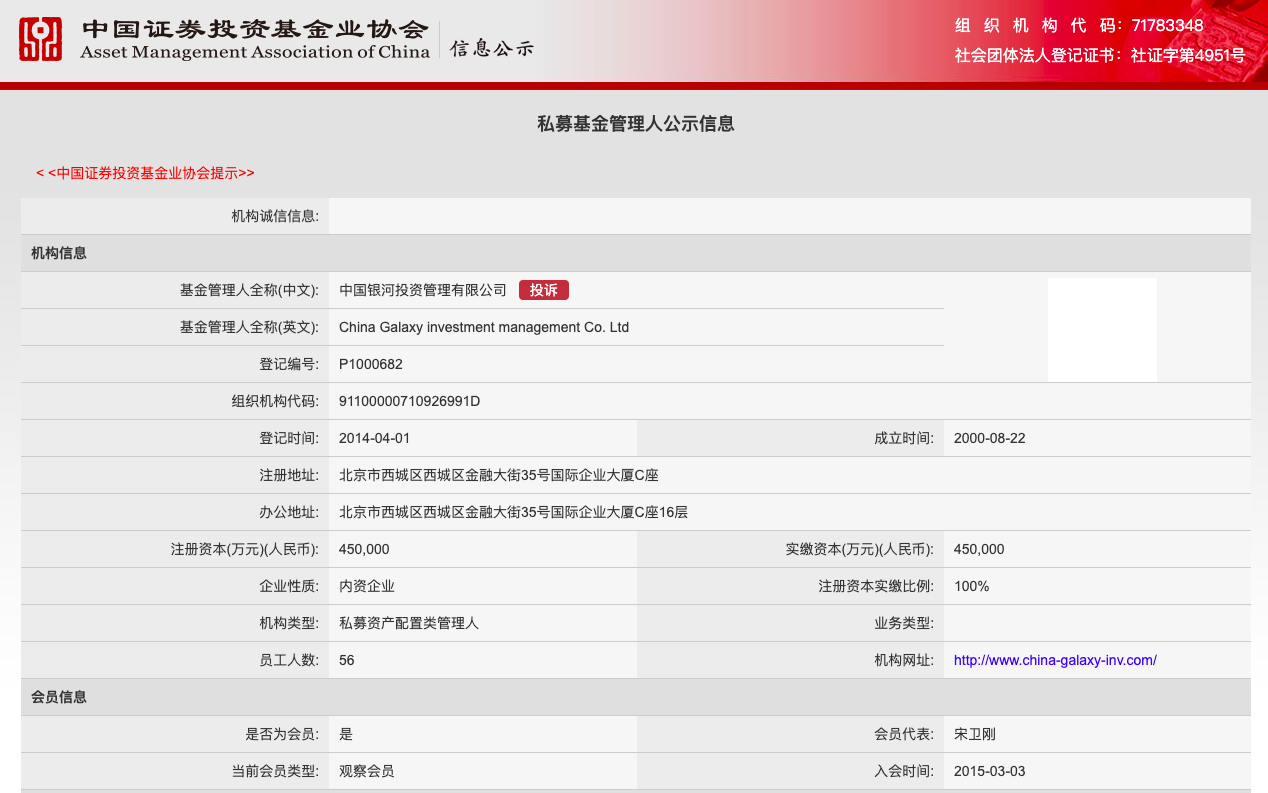This screenshot has height=793, width=1268.
Task: Select institution type 私募资产配置类管理人
Action: [409, 623]
